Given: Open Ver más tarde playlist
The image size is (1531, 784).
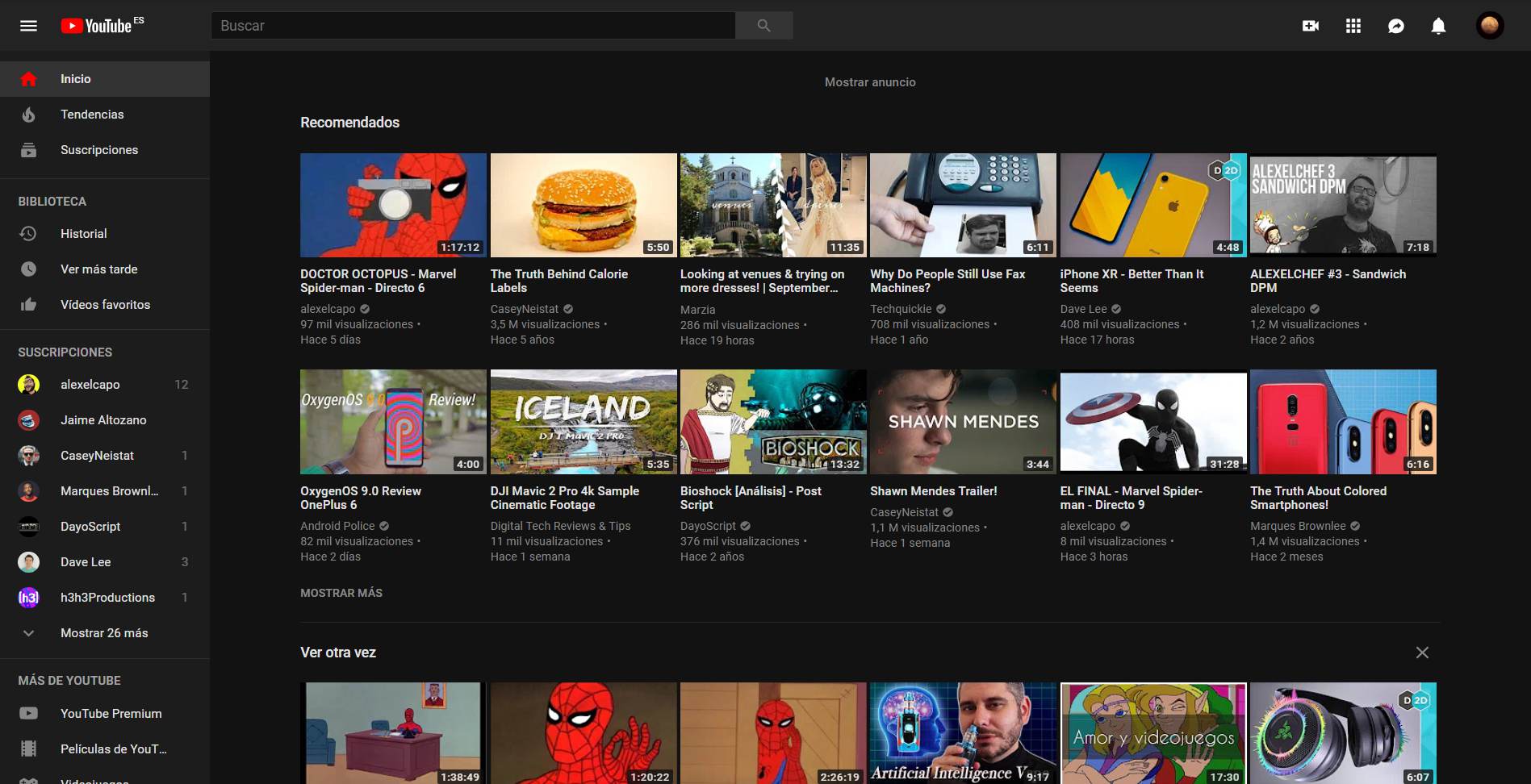Looking at the screenshot, I should [x=105, y=269].
